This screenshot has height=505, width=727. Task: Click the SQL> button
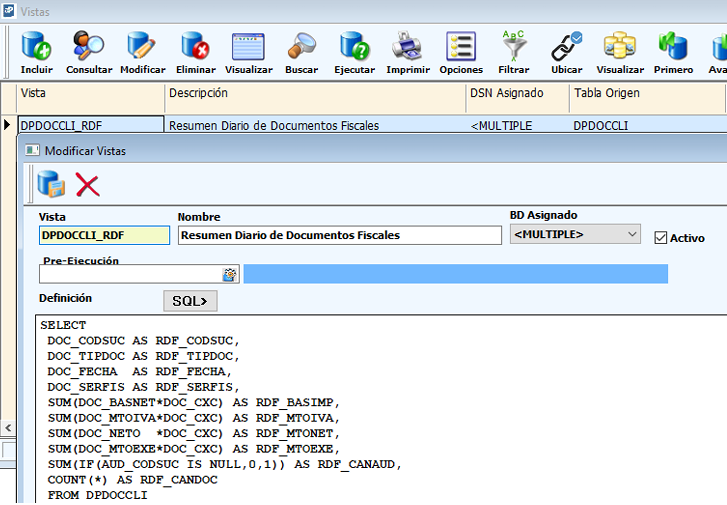[x=190, y=301]
